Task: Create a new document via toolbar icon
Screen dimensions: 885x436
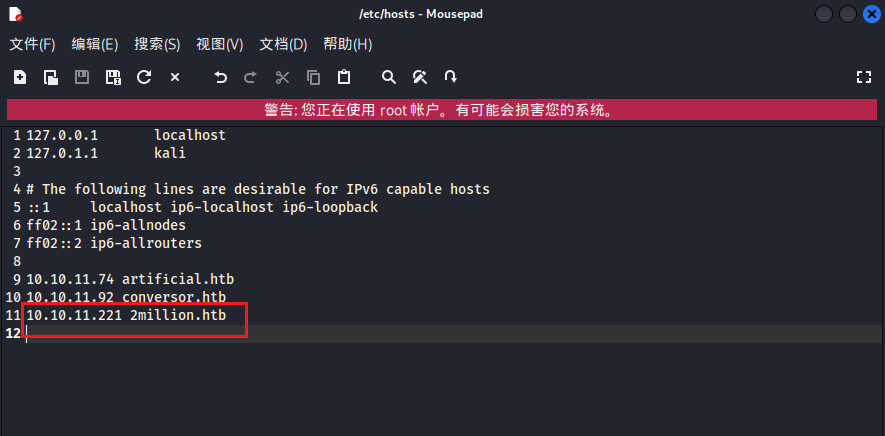Action: pyautogui.click(x=20, y=77)
